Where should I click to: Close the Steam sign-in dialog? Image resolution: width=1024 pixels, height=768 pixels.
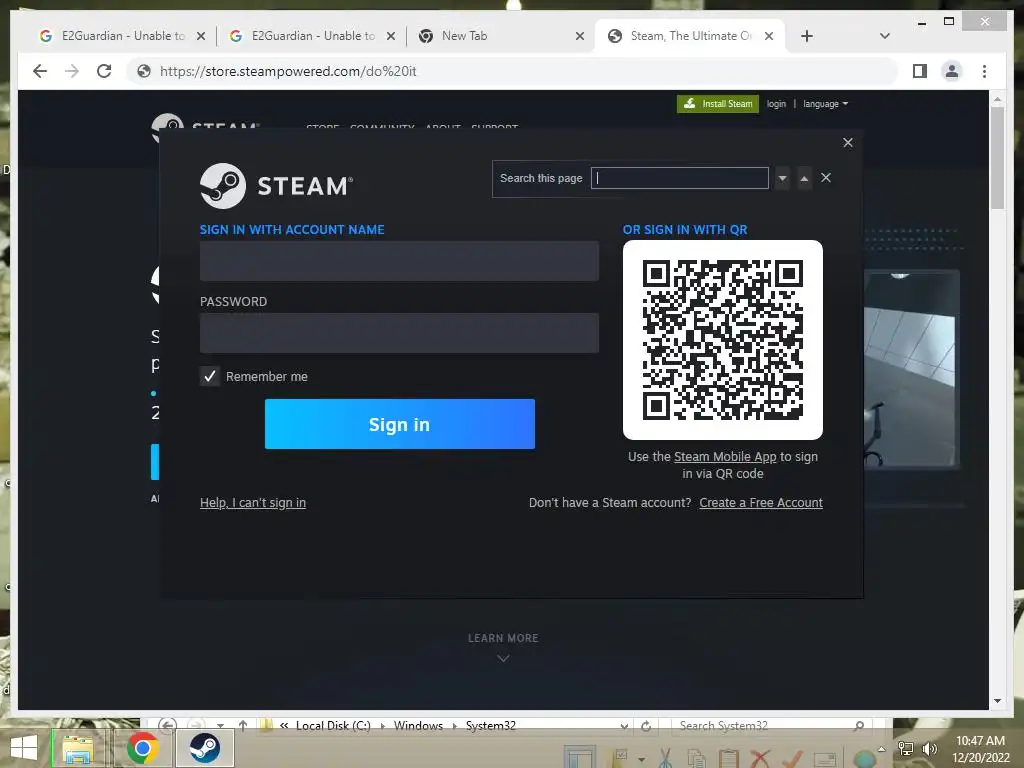pyautogui.click(x=848, y=142)
